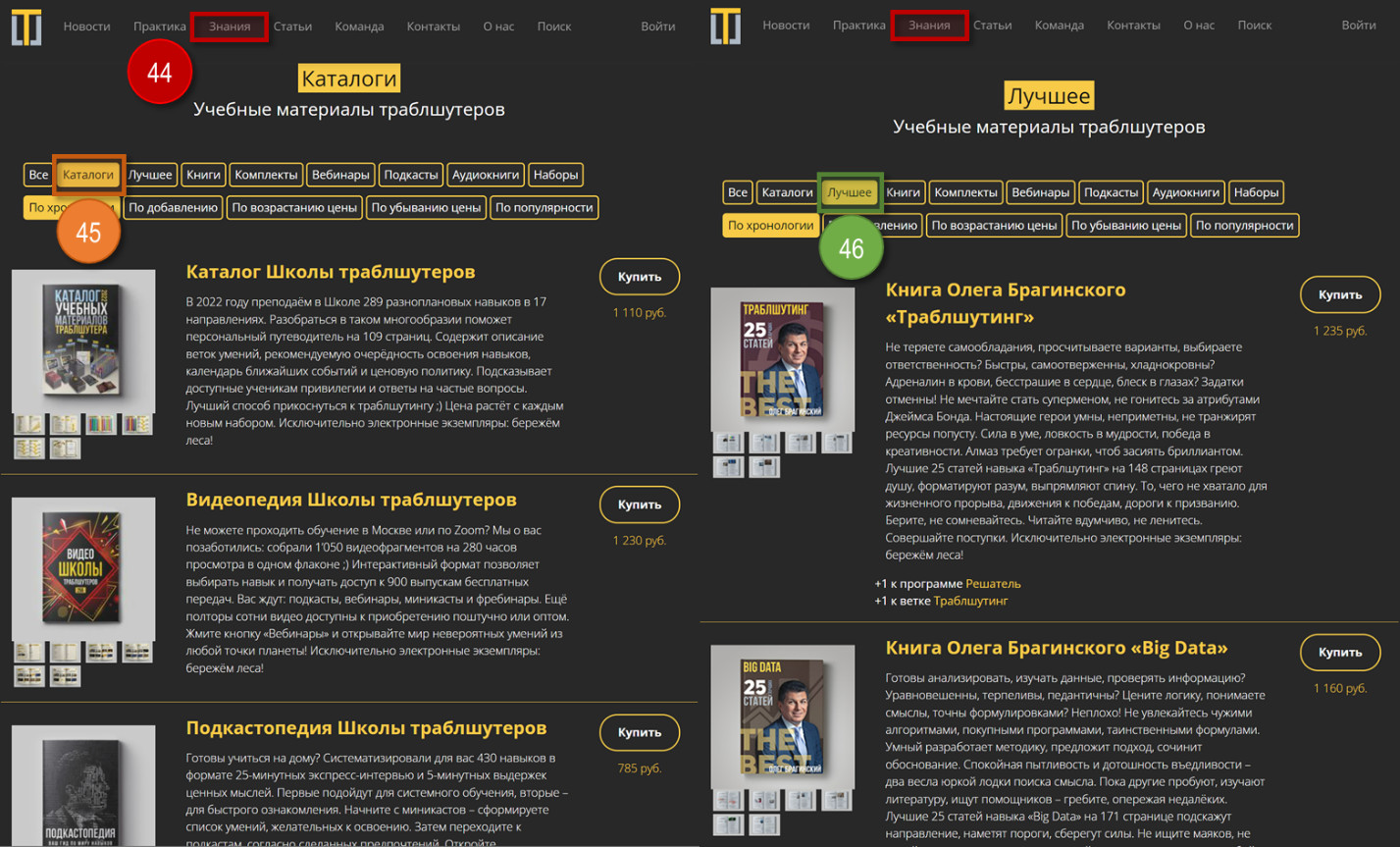Choose the Книги filter on the right page
Viewport: 1400px width, 847px height.
coord(904,192)
